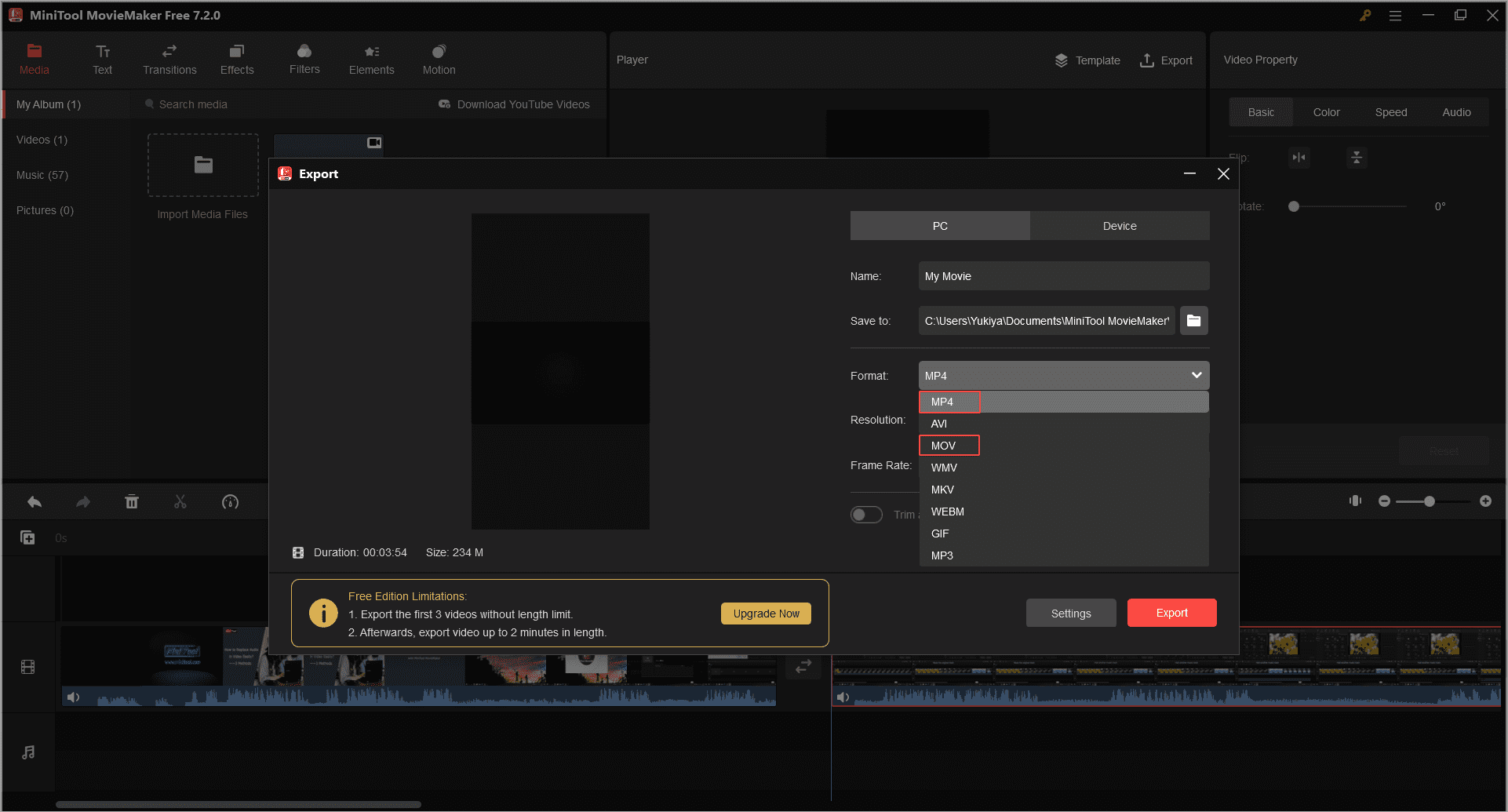Click the delete trash icon
The width and height of the screenshot is (1508, 812).
132,502
